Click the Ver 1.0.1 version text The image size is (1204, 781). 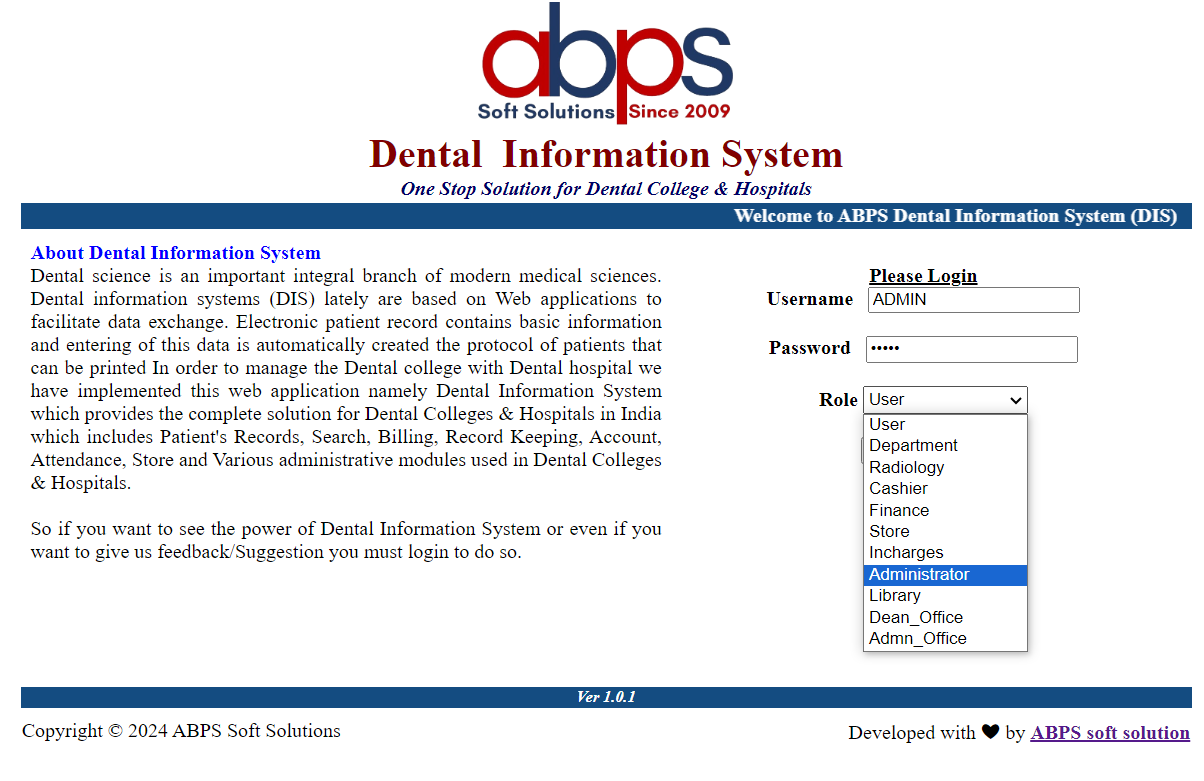[606, 697]
